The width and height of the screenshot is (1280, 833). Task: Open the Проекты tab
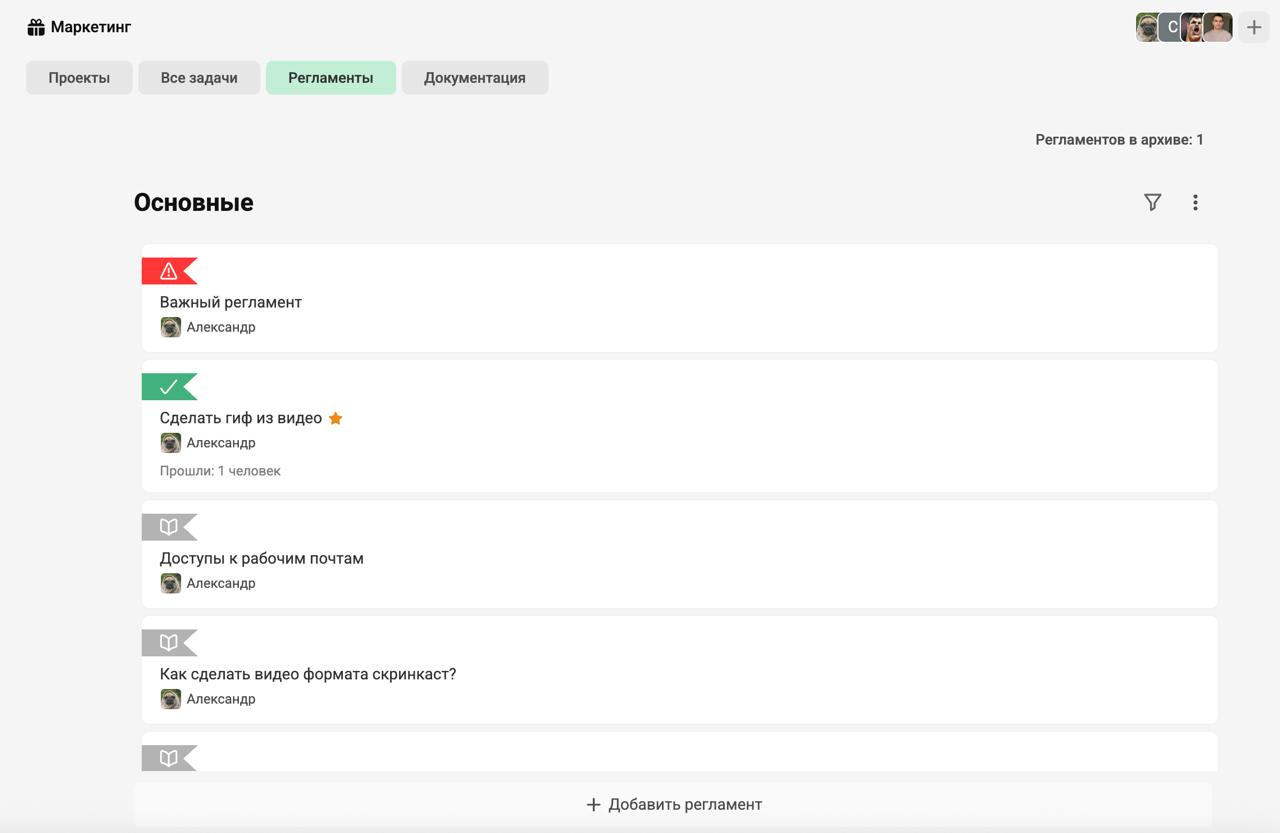79,78
